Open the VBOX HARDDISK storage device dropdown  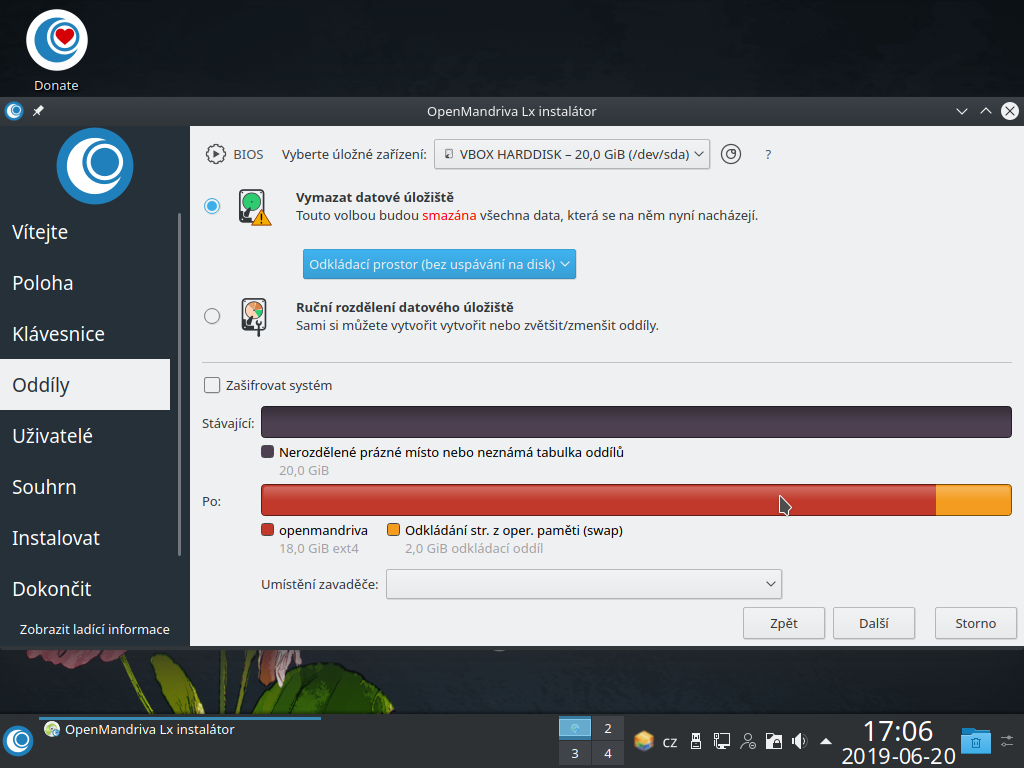point(571,154)
